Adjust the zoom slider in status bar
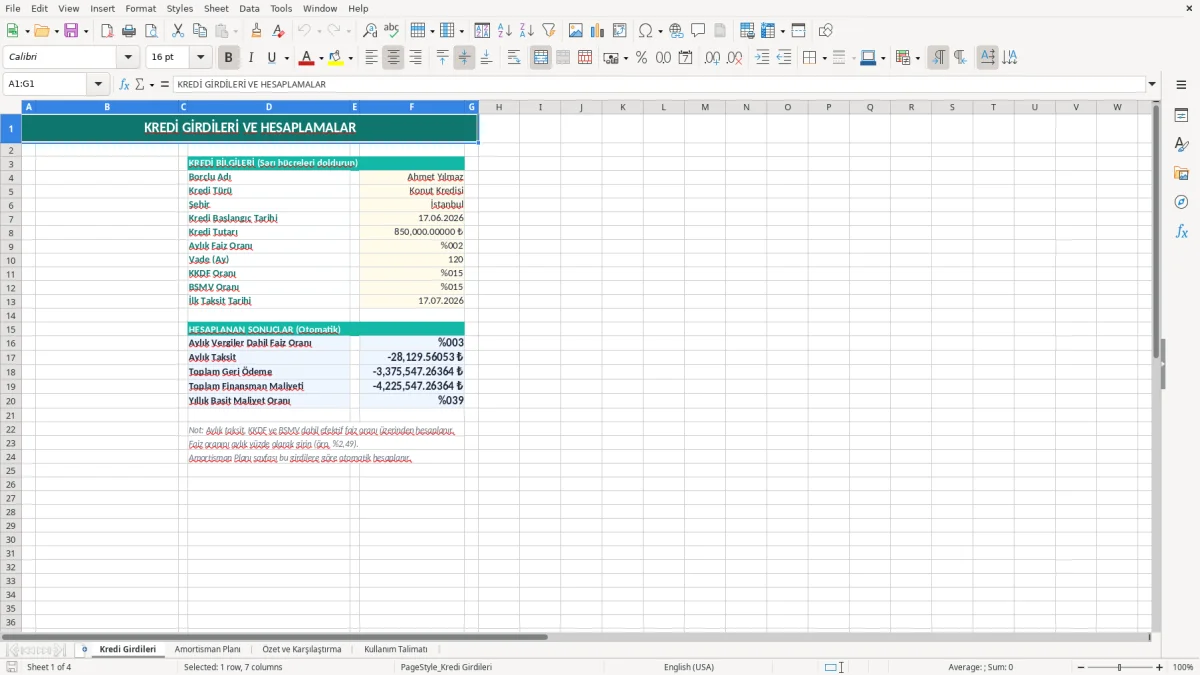 coord(1119,667)
